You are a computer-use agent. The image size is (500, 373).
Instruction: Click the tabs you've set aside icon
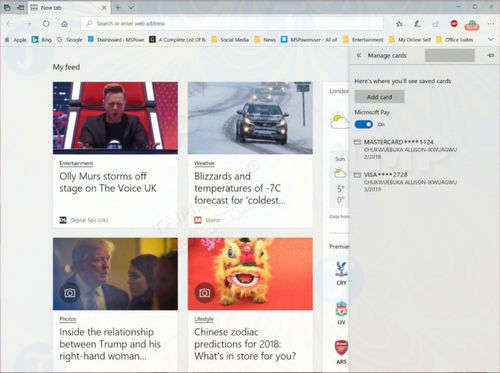7,7
